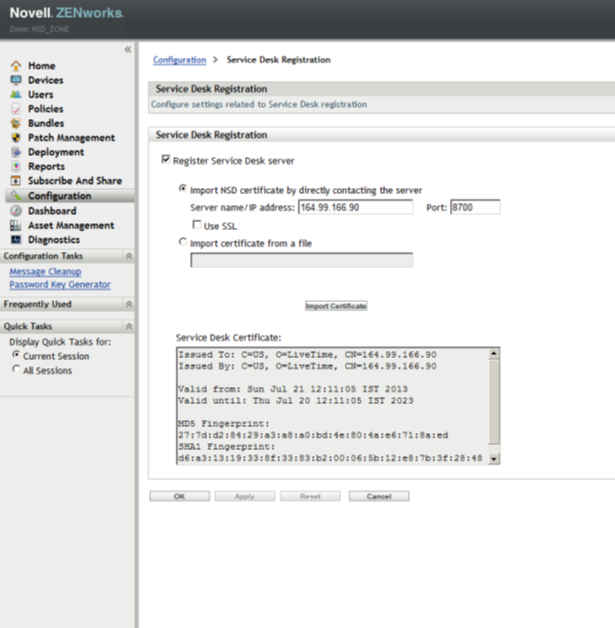Viewport: 615px width, 628px height.
Task: Click the 'MD5 Fingerprint:' line
Action: point(224,423)
